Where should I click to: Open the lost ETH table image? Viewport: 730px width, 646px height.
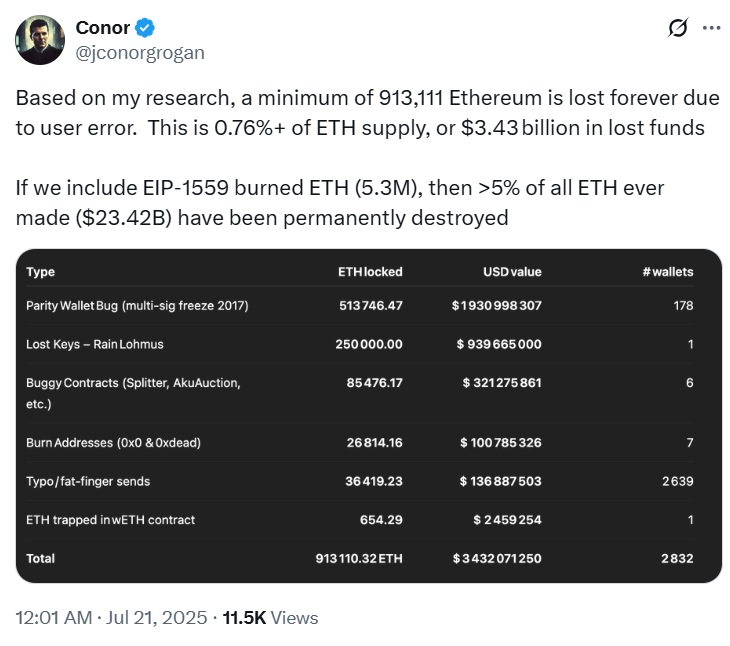click(369, 416)
